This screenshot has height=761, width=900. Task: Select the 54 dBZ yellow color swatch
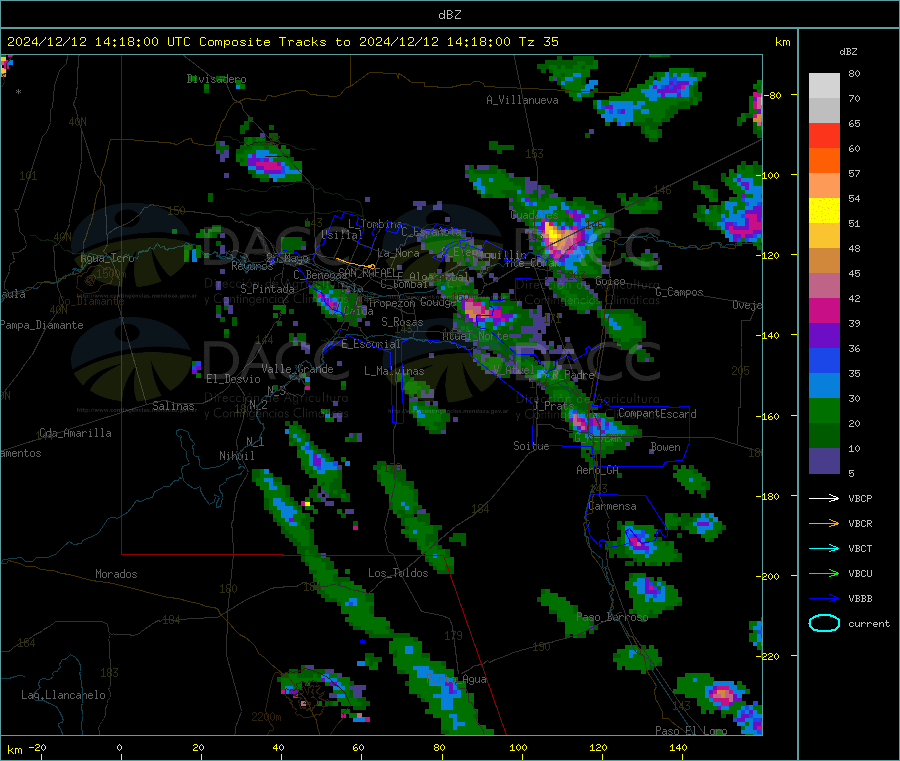[x=824, y=211]
